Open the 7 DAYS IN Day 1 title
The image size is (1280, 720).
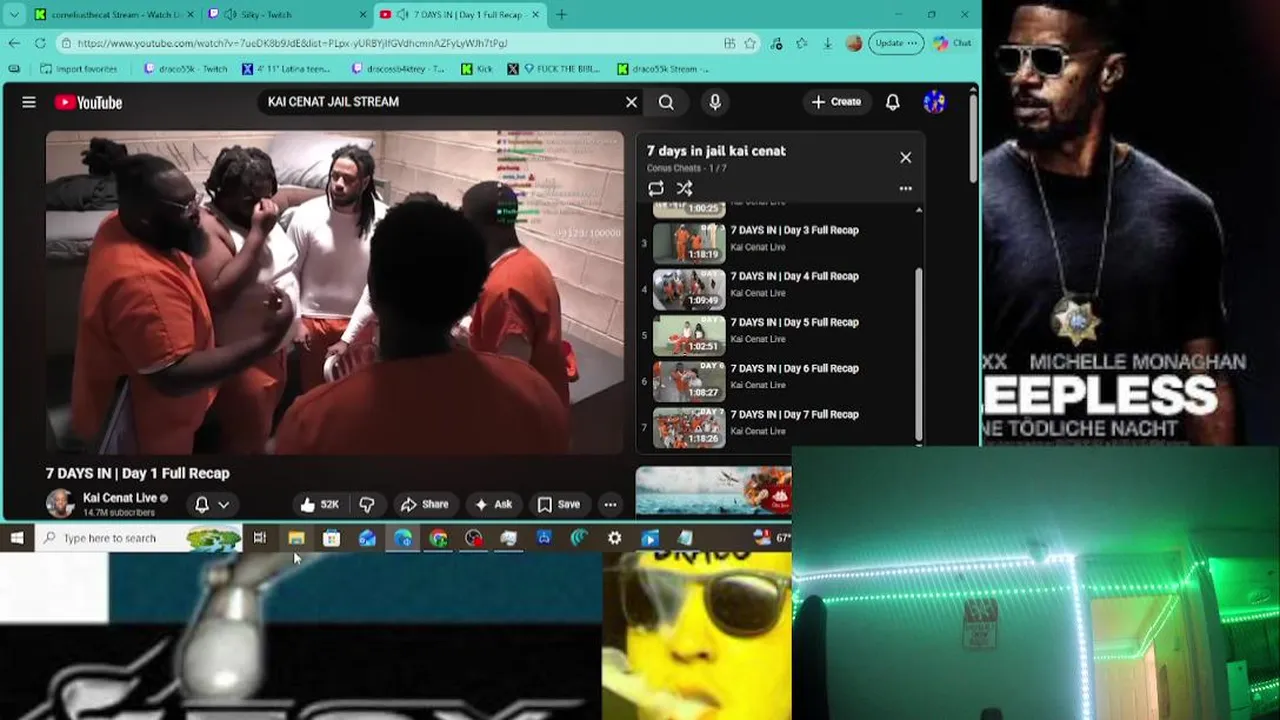click(137, 473)
